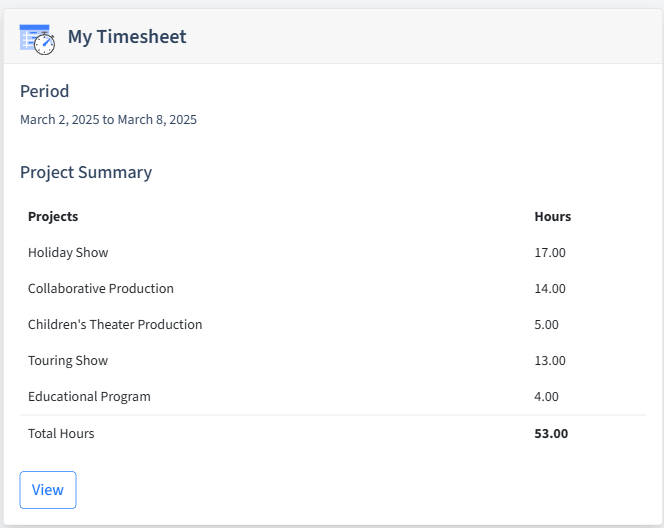Click the 14.00 hours value
This screenshot has height=528, width=664.
[x=550, y=289]
